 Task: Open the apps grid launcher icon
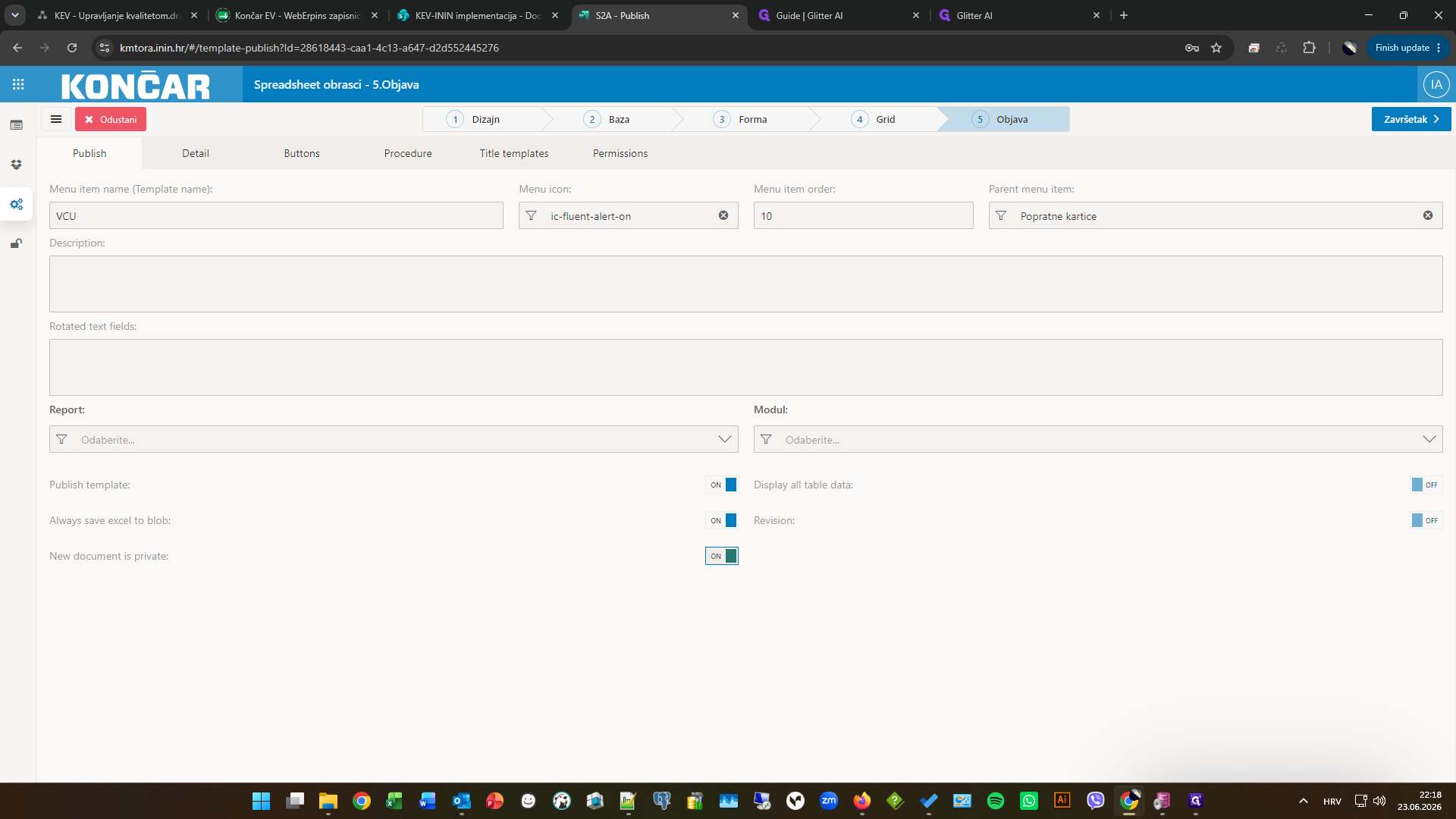[18, 84]
